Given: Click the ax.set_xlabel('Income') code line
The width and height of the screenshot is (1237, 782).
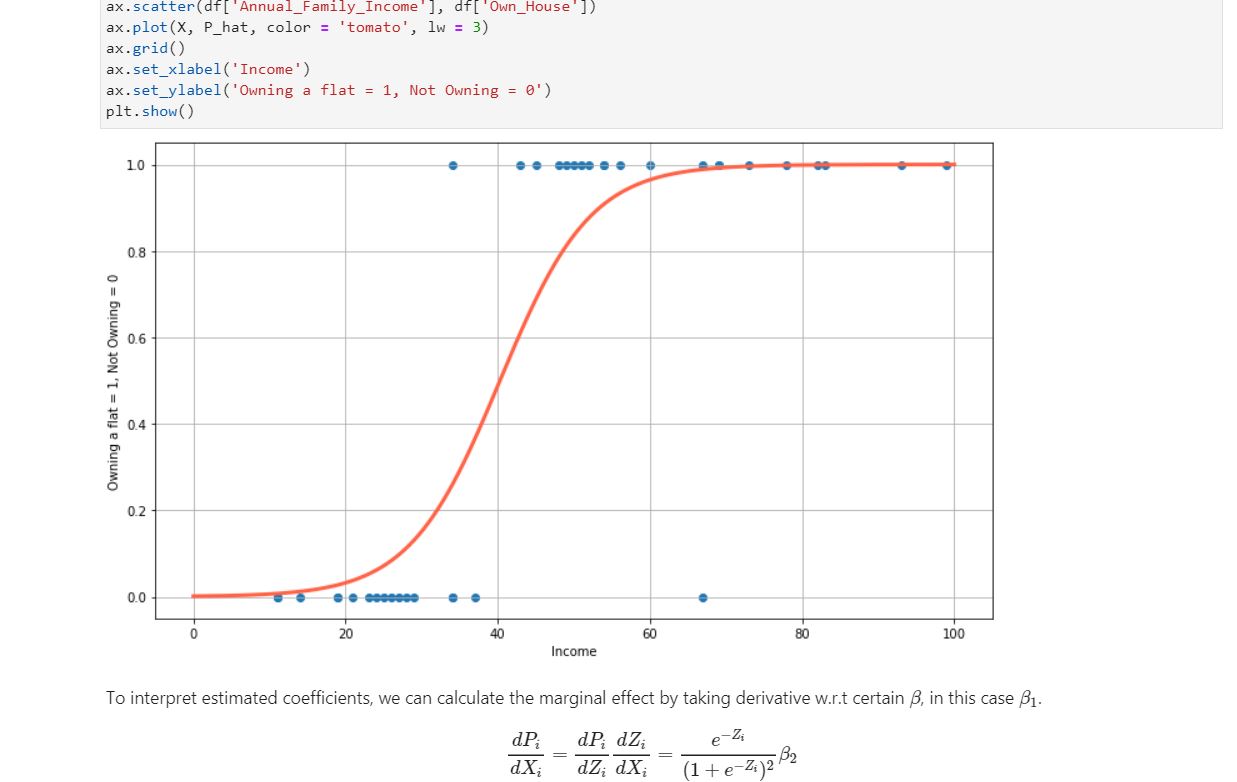Looking at the screenshot, I should [207, 69].
